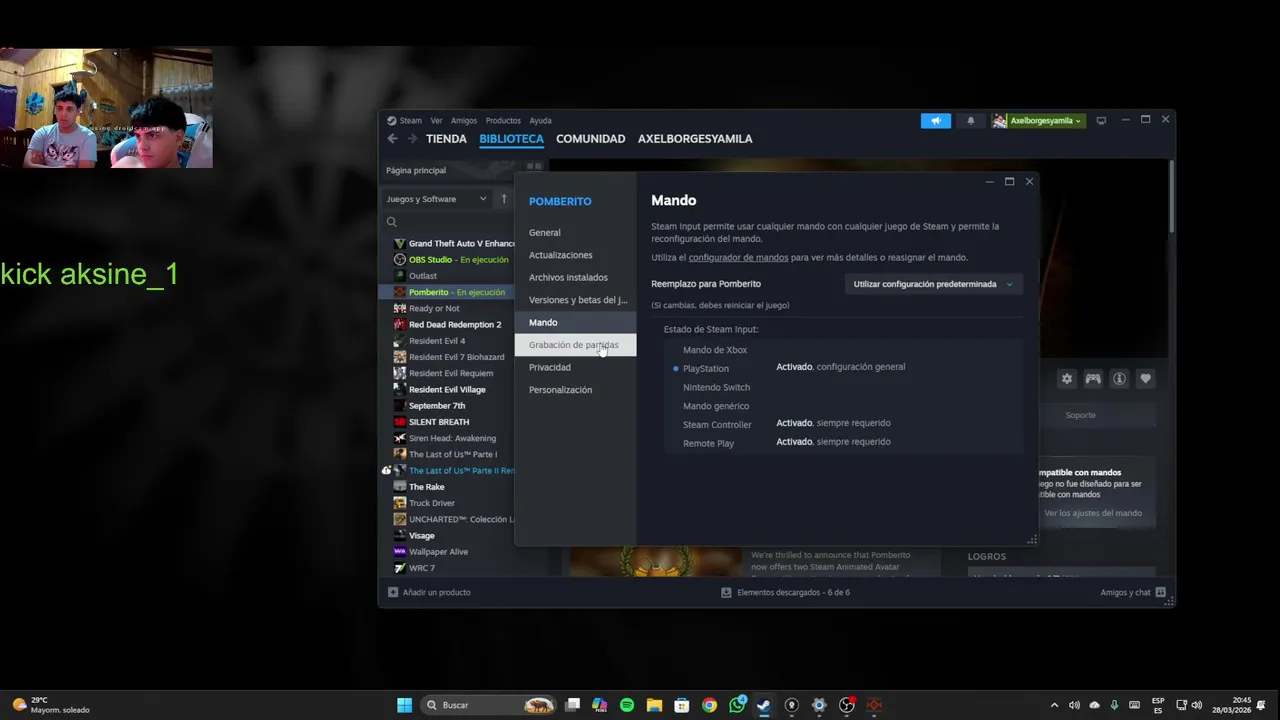Select Ready or Not in library list

(434, 308)
